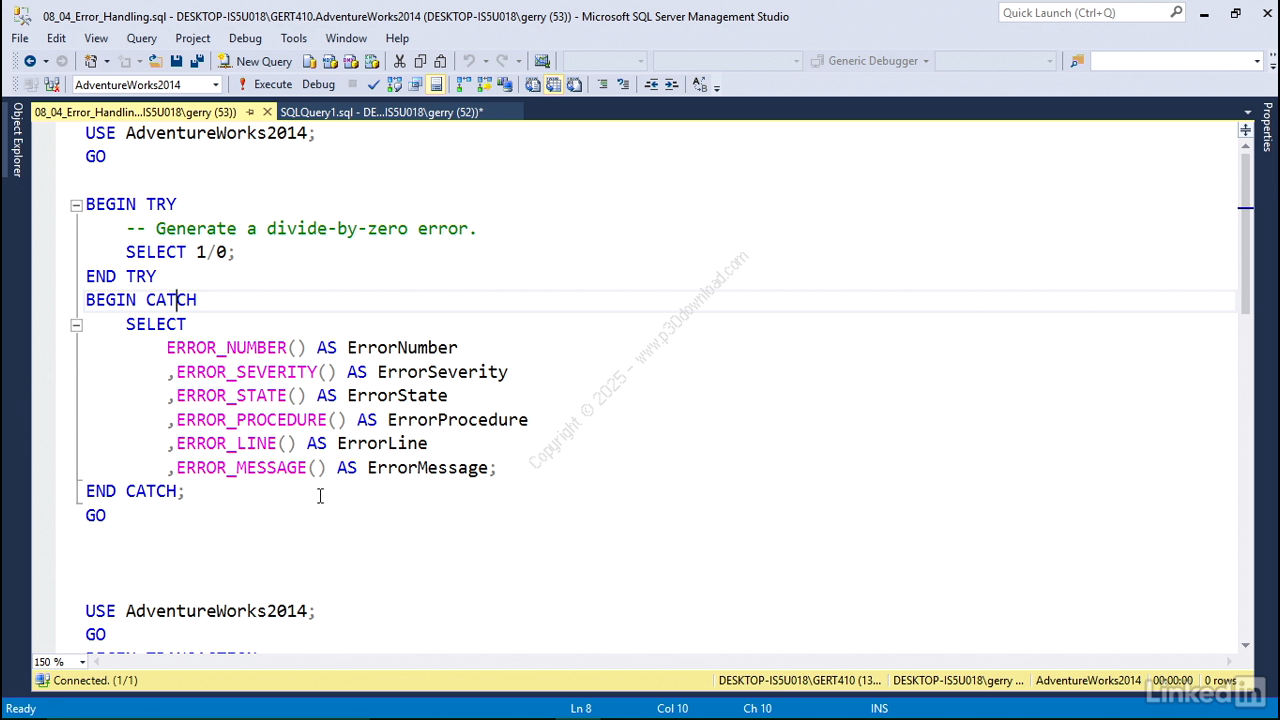
Task: Collapse the BEGIN TRY code block
Action: [x=76, y=205]
